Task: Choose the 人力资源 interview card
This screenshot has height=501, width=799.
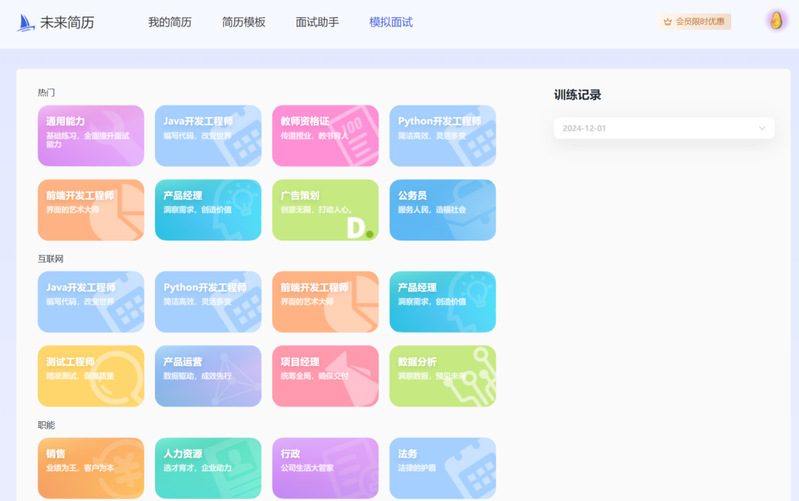Action: (208, 467)
